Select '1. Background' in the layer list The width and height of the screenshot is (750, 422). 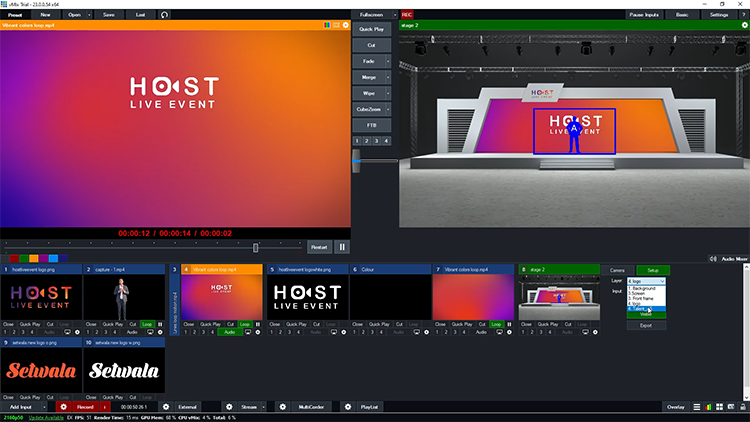(x=644, y=288)
